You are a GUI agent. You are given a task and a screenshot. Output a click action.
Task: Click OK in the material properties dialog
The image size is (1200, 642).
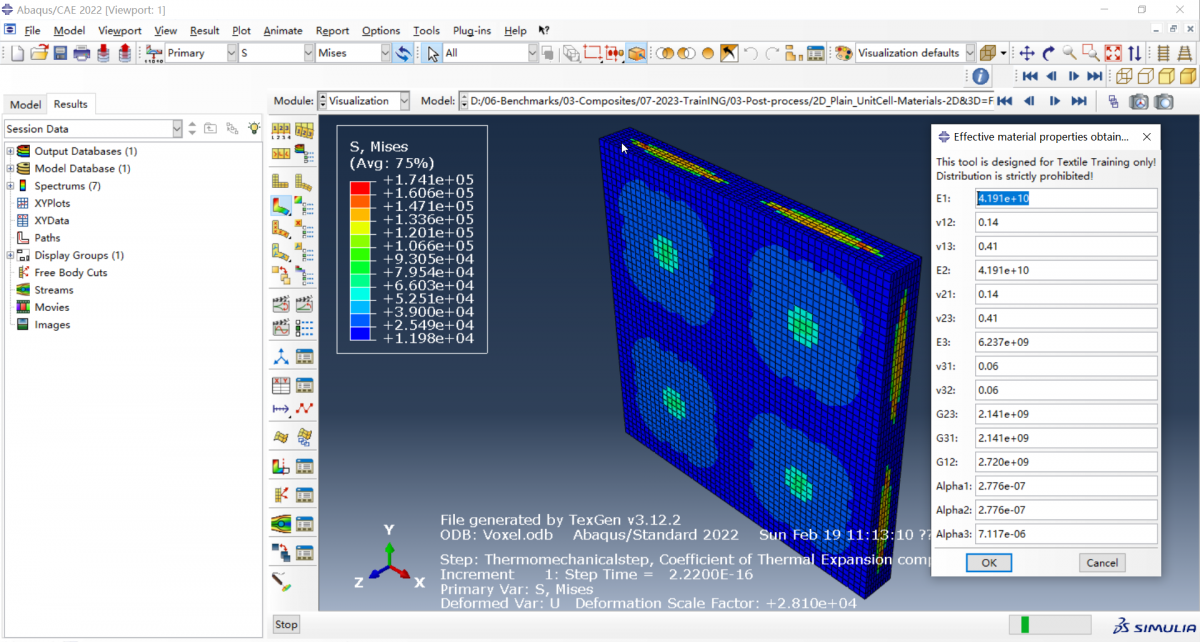click(x=988, y=562)
